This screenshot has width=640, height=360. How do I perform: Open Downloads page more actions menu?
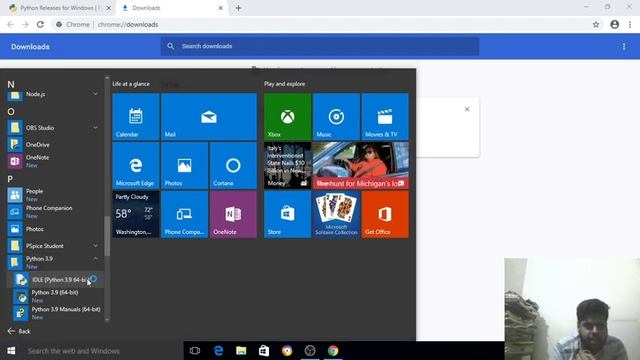624,47
